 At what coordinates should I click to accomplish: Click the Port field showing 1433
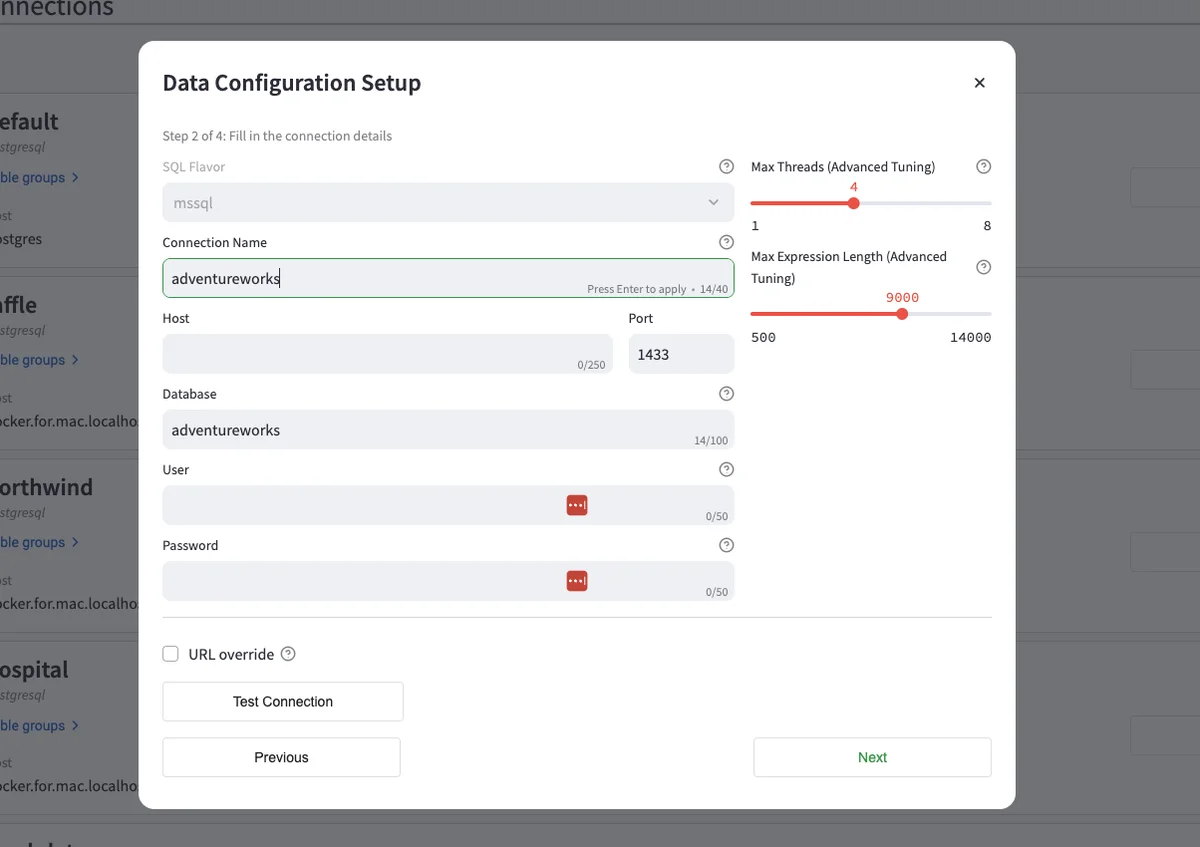680,355
